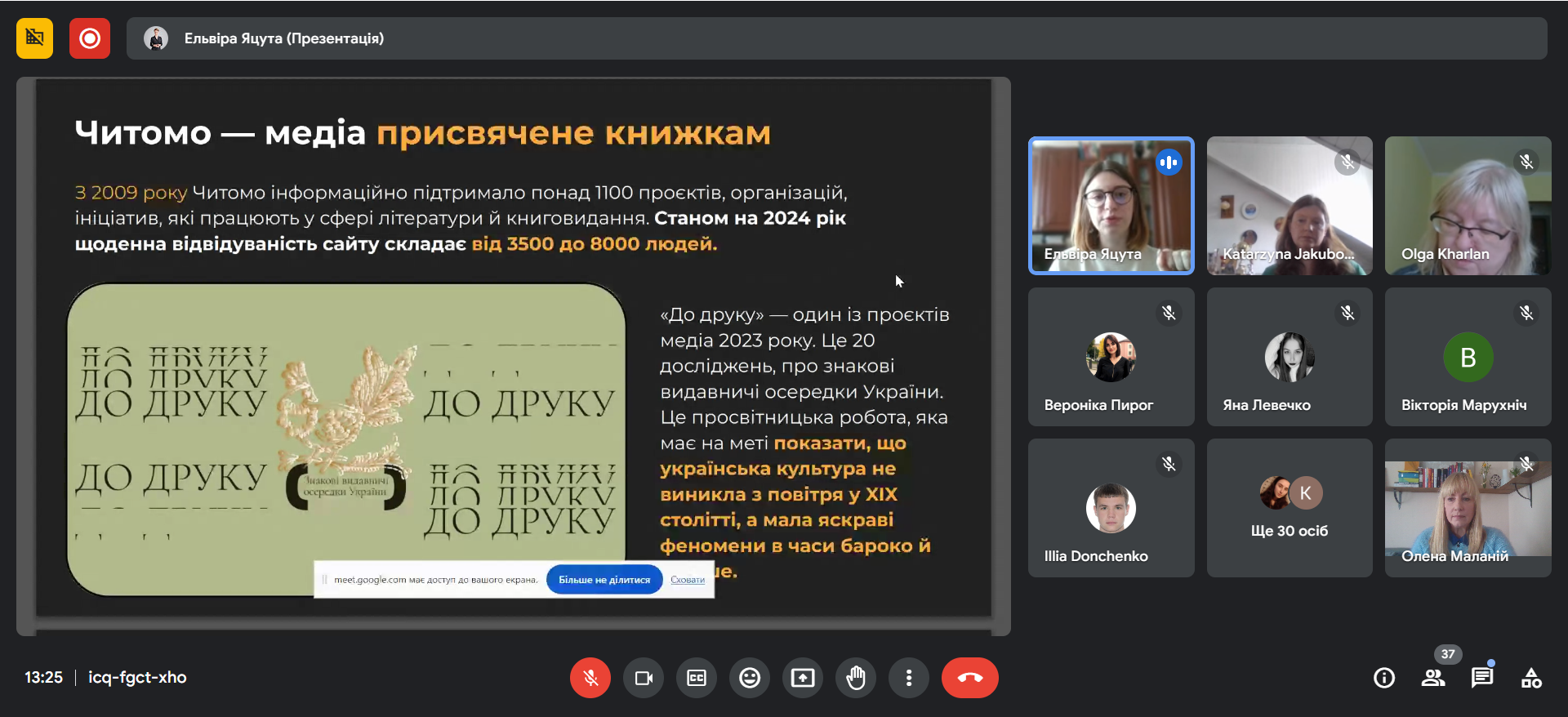Open the chat panel
This screenshot has width=1568, height=717.
[x=1482, y=678]
